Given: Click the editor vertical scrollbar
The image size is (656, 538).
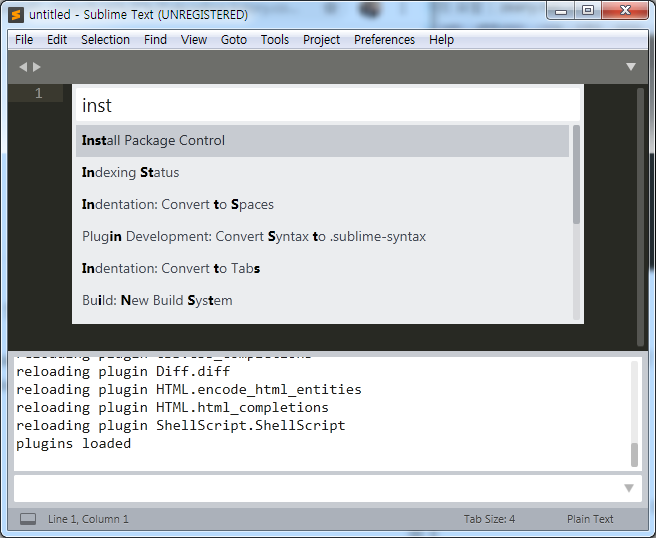Looking at the screenshot, I should pyautogui.click(x=640, y=217).
